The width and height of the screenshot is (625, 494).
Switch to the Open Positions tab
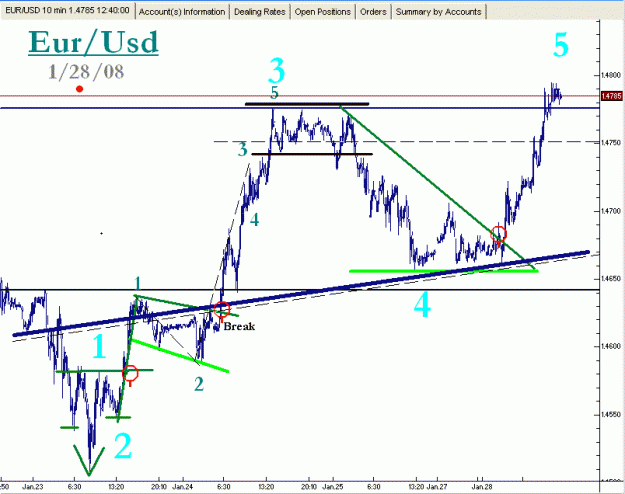322,12
